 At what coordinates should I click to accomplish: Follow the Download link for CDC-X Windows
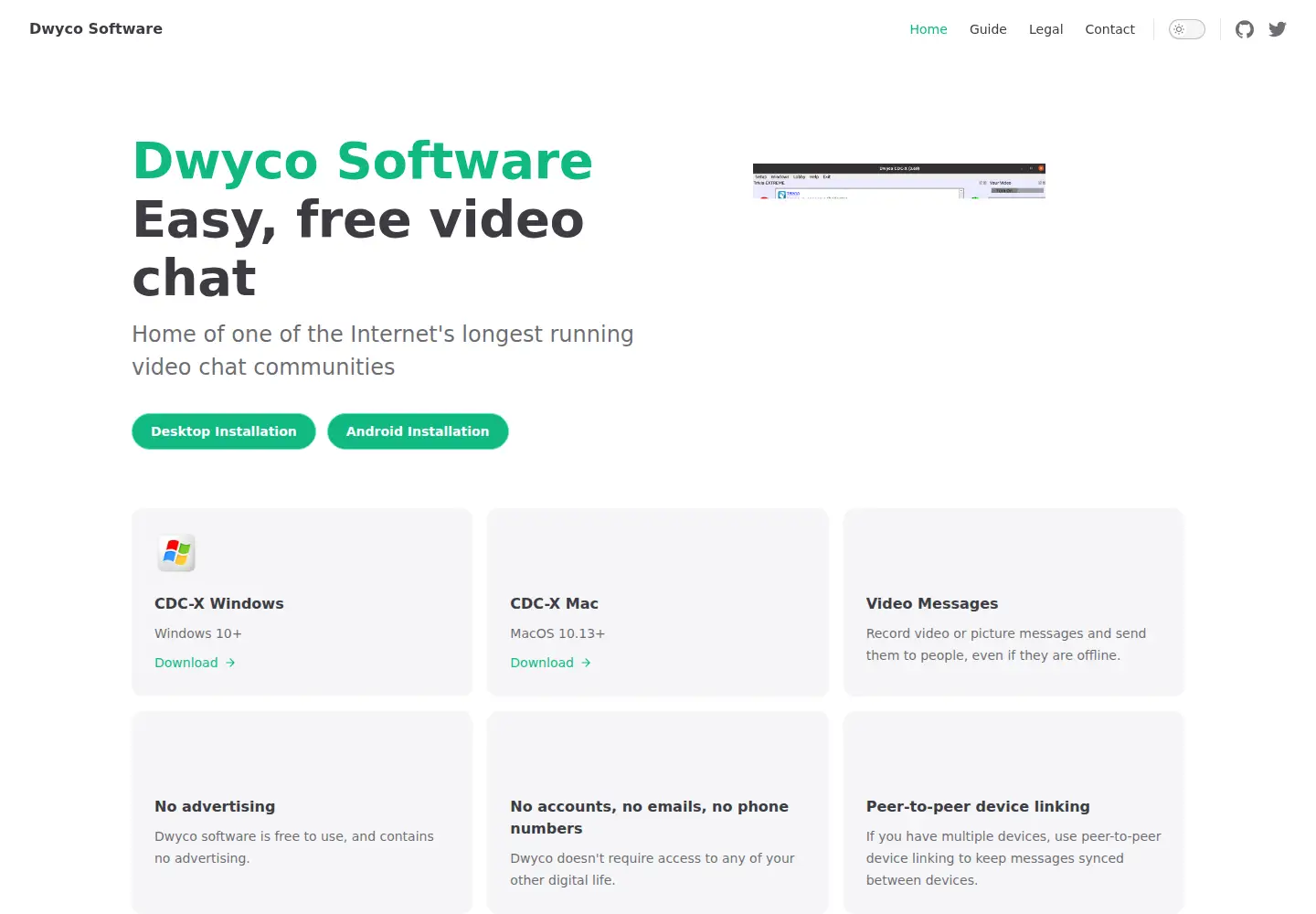click(x=195, y=663)
